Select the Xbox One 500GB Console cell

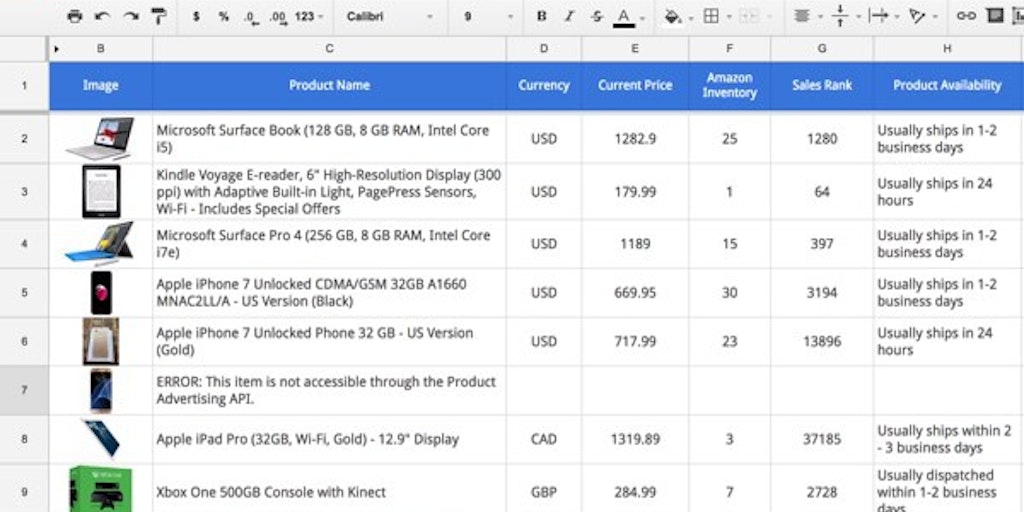tap(329, 488)
